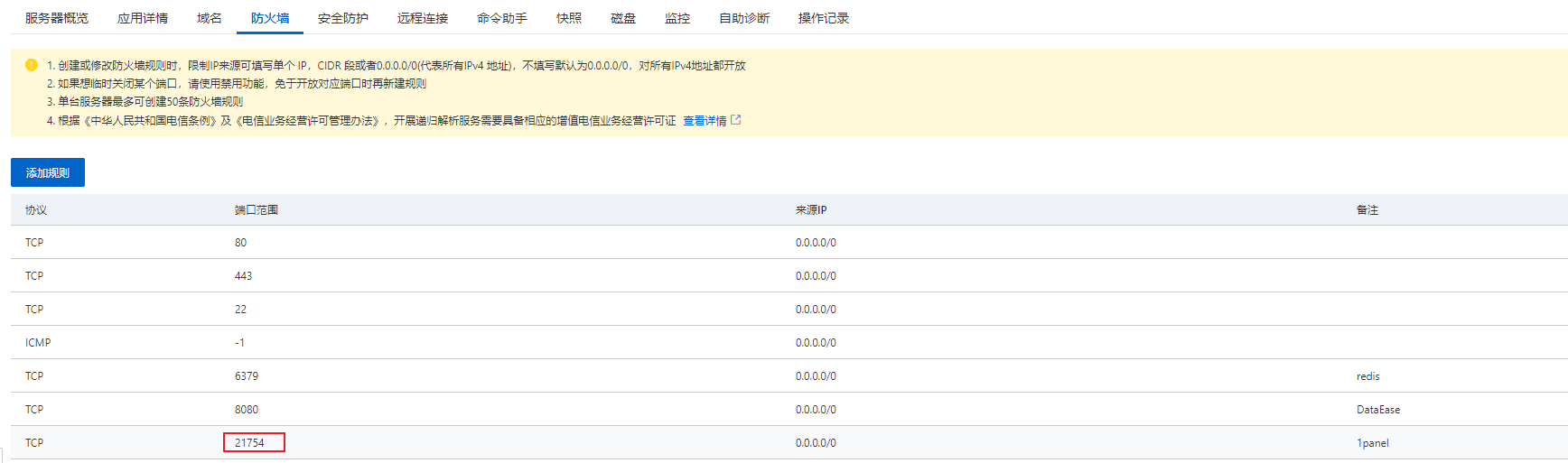Viewport: 1568px width, 463px height.
Task: Open the 安全防护 tab
Action: coord(343,18)
